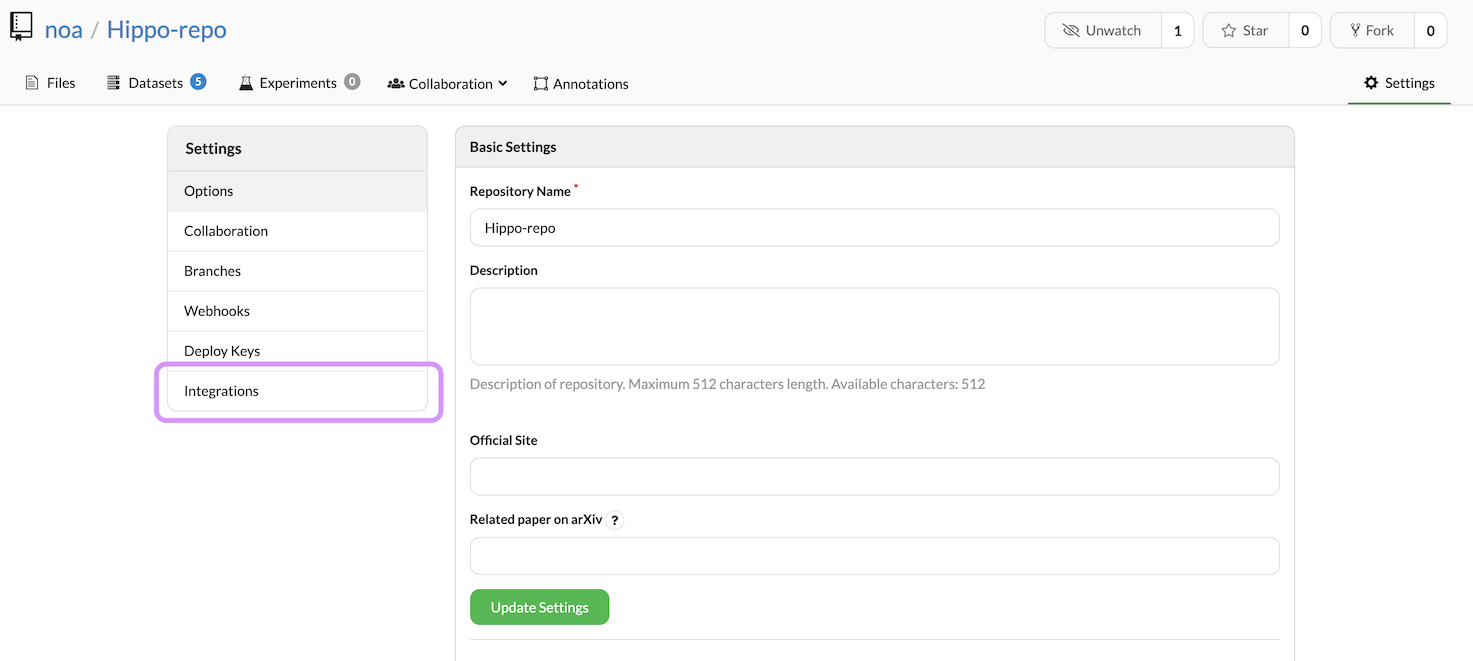Open the Annotations tab
Image resolution: width=1473 pixels, height=661 pixels.
(x=581, y=84)
